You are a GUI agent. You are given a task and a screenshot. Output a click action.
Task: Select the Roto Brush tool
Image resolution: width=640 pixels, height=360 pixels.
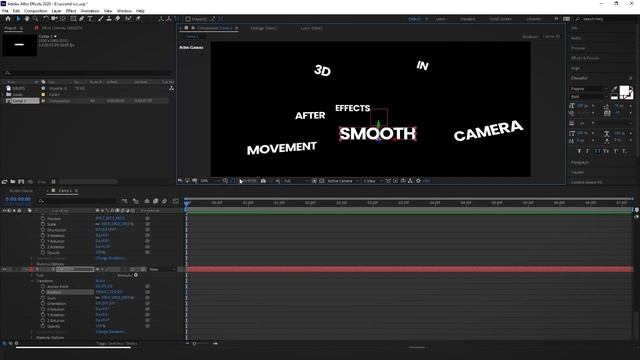pos(129,19)
